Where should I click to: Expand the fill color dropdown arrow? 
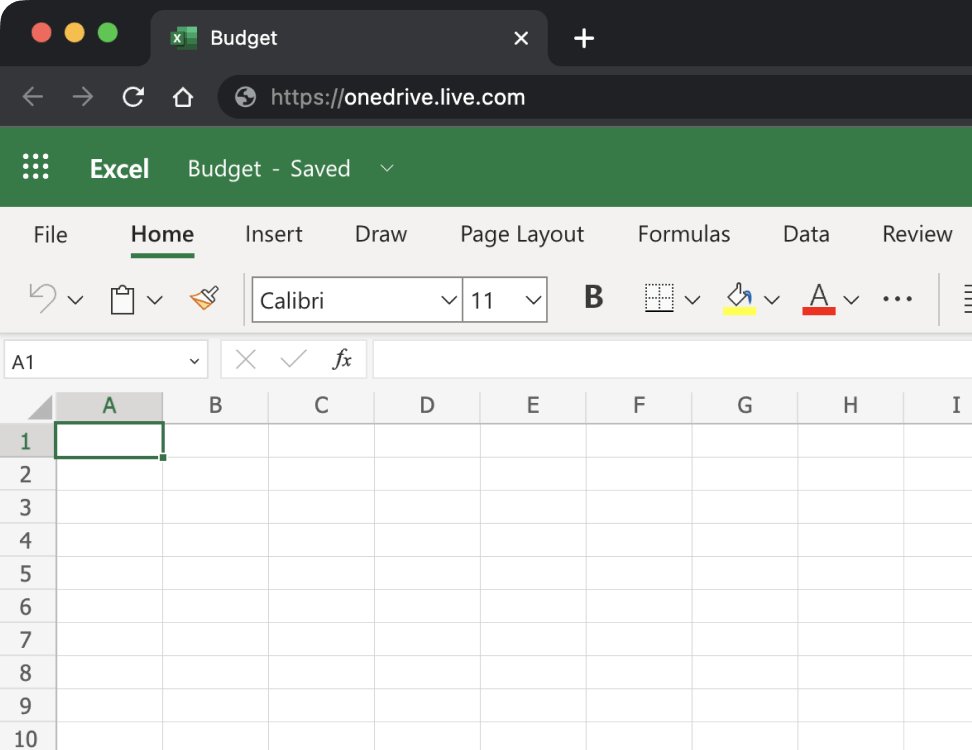(x=772, y=300)
